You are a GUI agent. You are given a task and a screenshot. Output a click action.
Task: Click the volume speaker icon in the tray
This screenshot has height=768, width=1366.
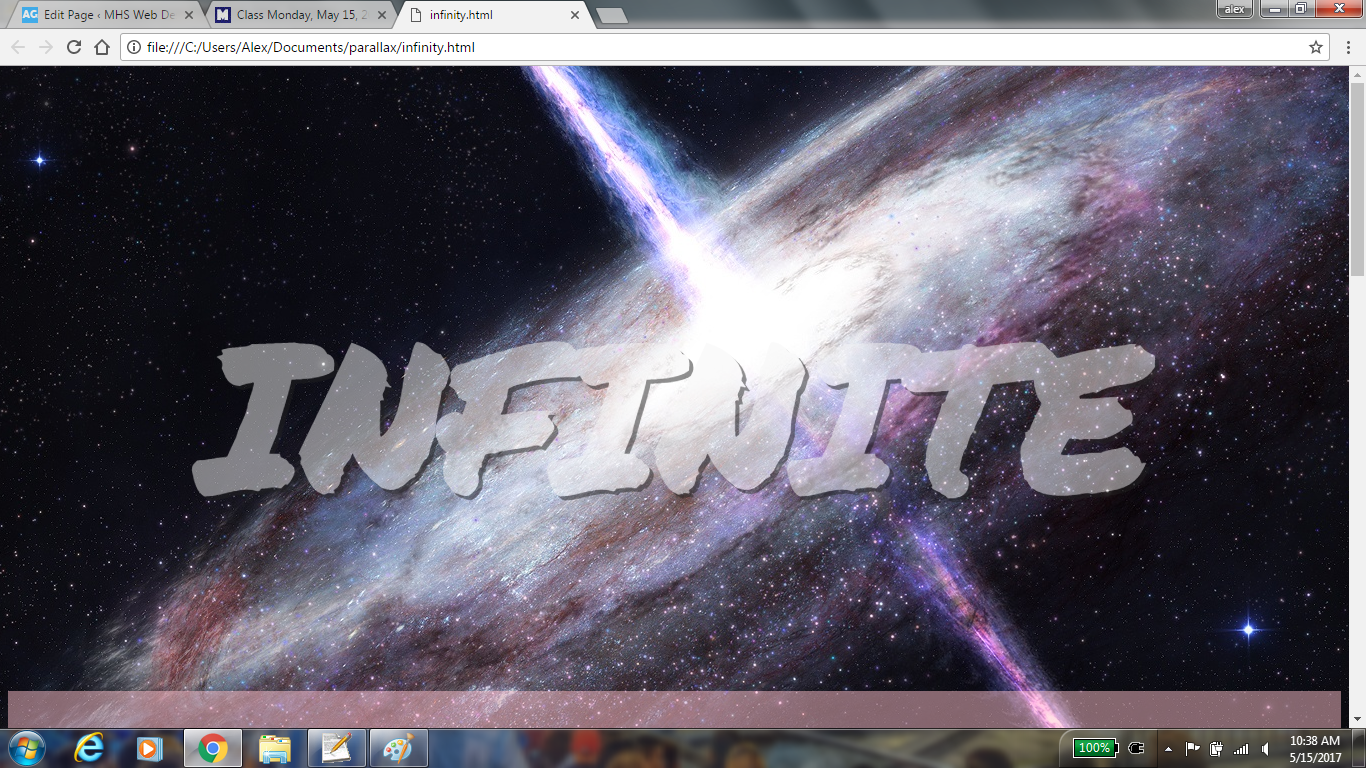pyautogui.click(x=1266, y=748)
